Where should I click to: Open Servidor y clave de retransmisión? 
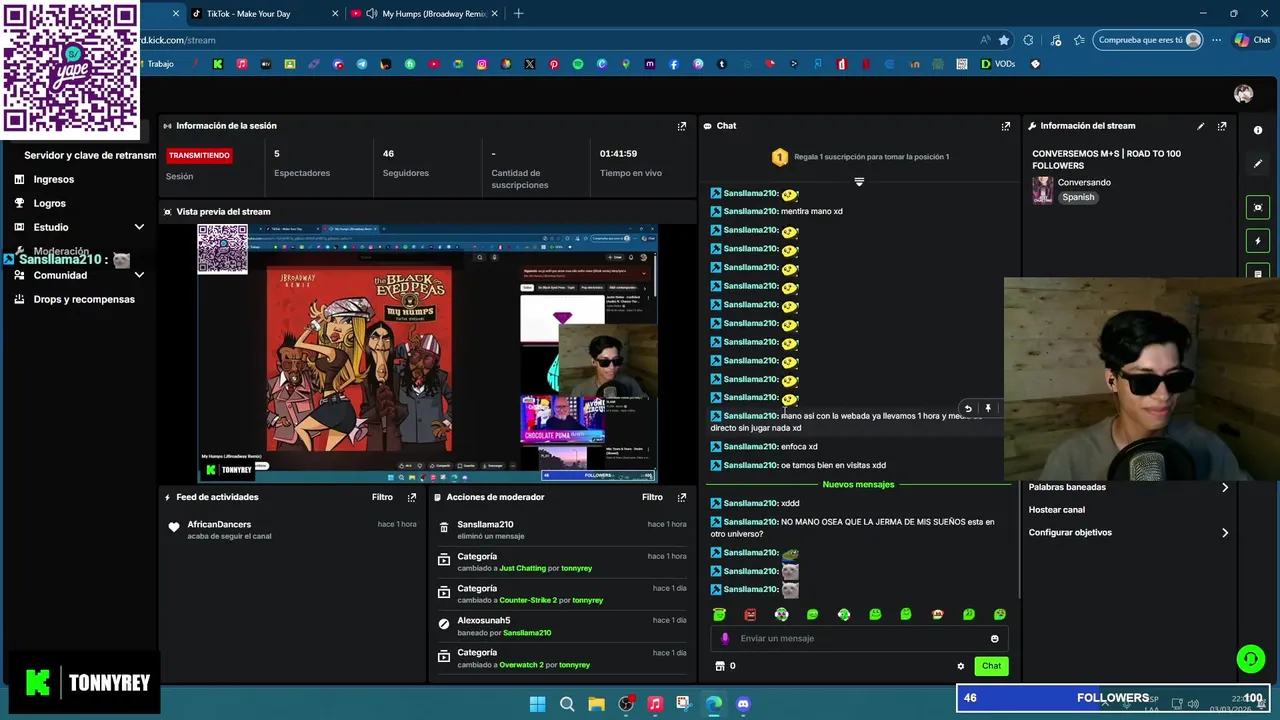click(90, 155)
